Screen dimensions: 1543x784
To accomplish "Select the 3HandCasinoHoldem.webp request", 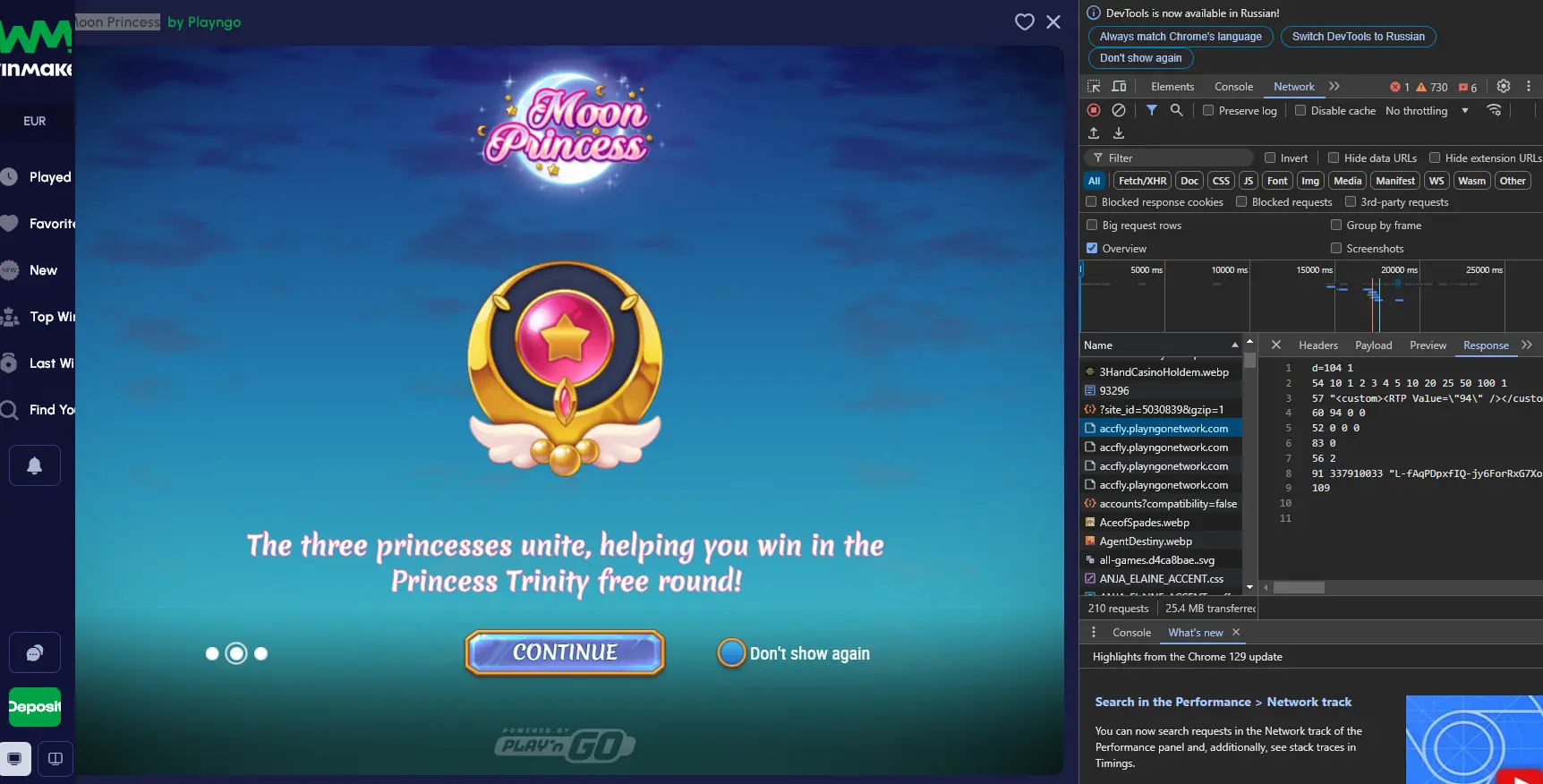I will click(x=1161, y=372).
